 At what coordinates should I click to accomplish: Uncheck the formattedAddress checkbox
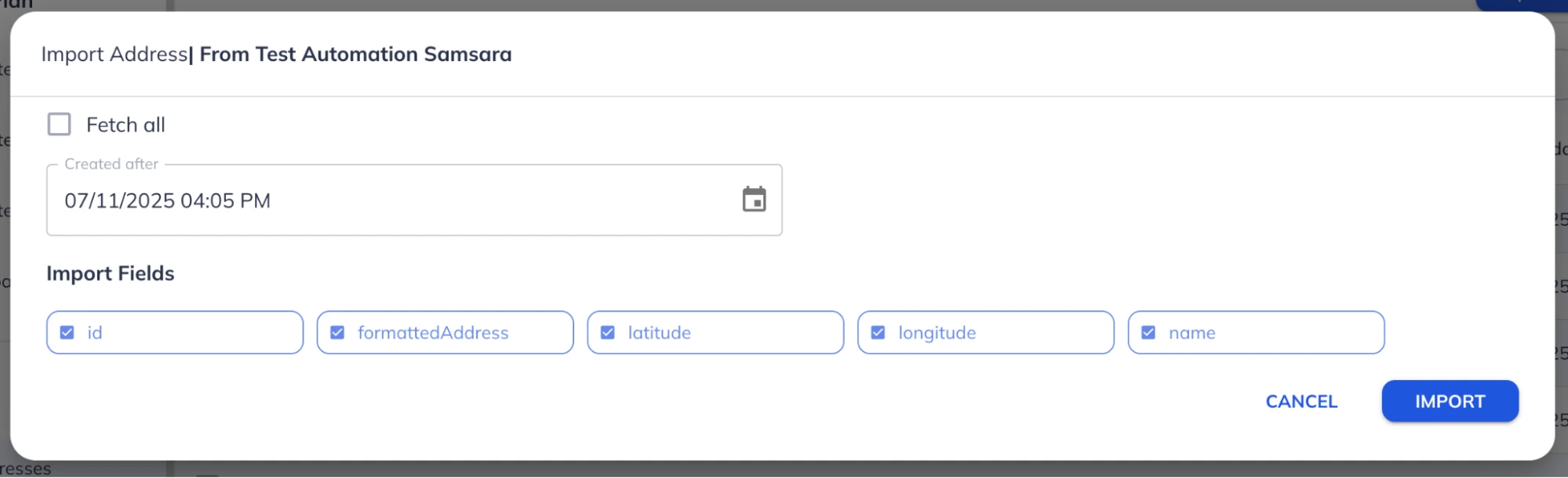pos(337,333)
